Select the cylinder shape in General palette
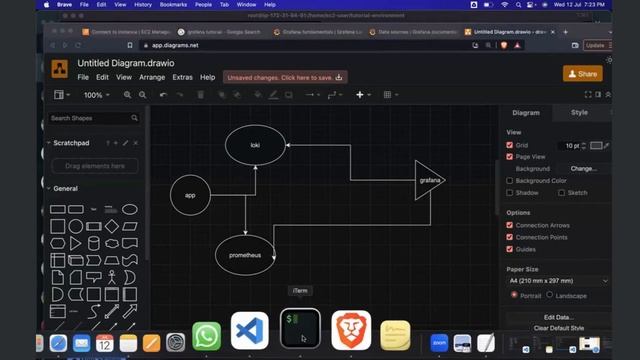This screenshot has height=360, width=640. (93, 243)
